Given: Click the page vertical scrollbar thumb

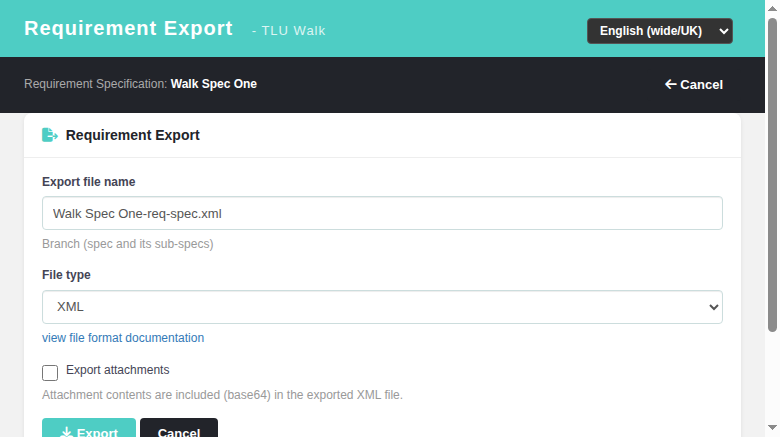Looking at the screenshot, I should click(772, 175).
